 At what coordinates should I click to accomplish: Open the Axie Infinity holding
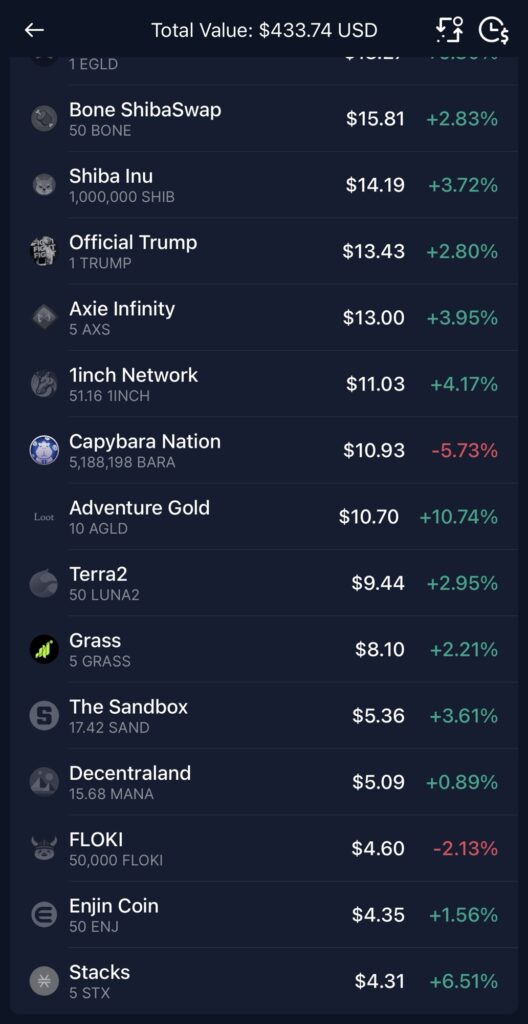[264, 317]
